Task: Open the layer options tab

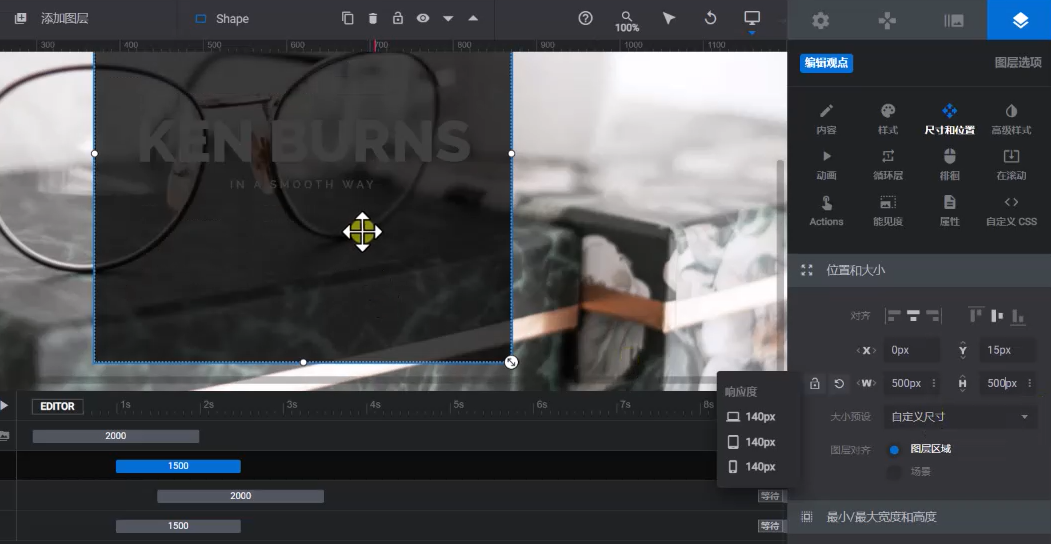Action: pyautogui.click(x=1019, y=20)
